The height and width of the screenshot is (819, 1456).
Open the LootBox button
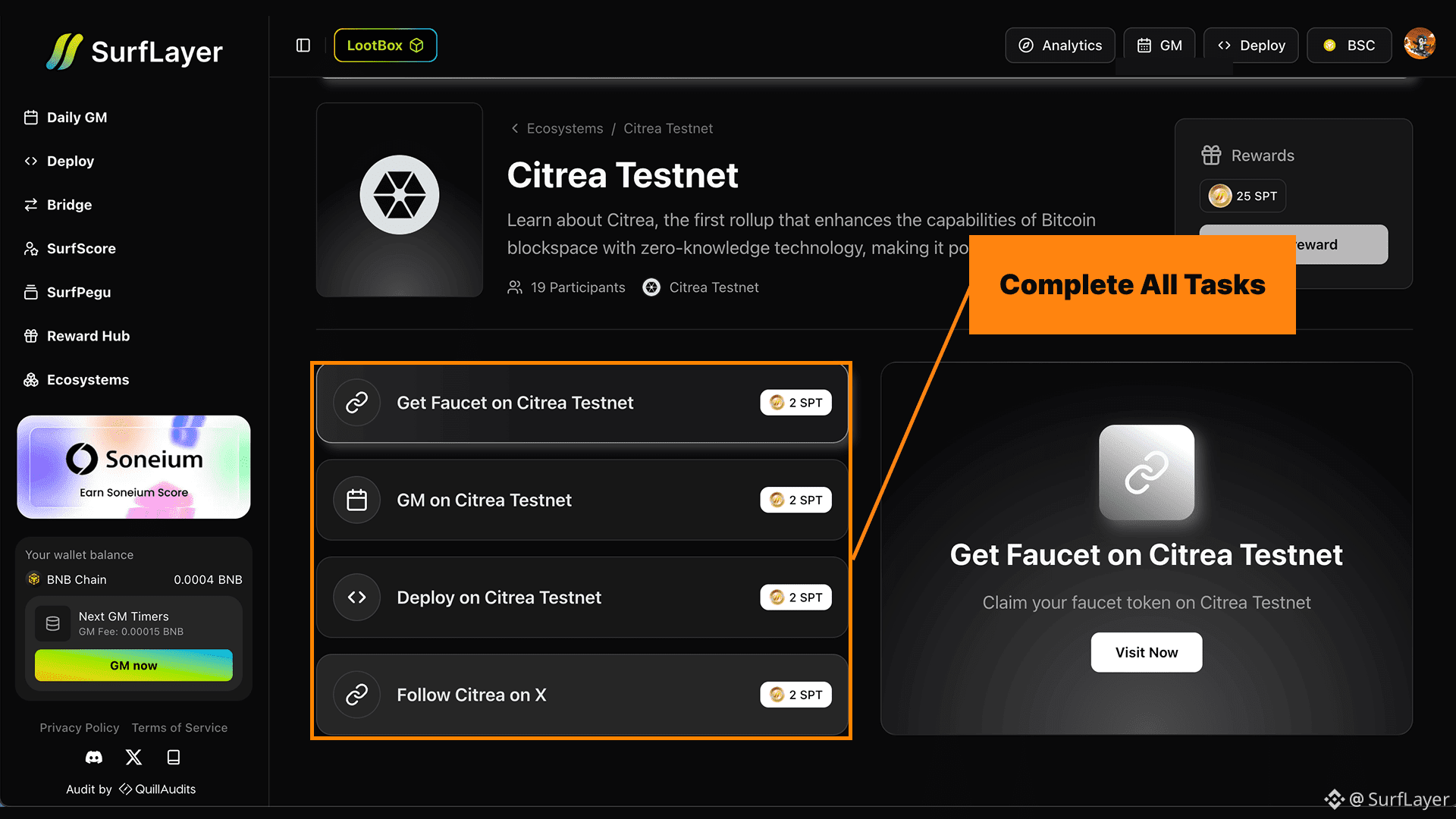click(385, 45)
